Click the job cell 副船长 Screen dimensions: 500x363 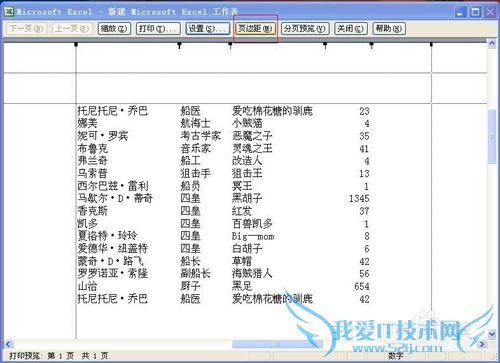pos(195,273)
